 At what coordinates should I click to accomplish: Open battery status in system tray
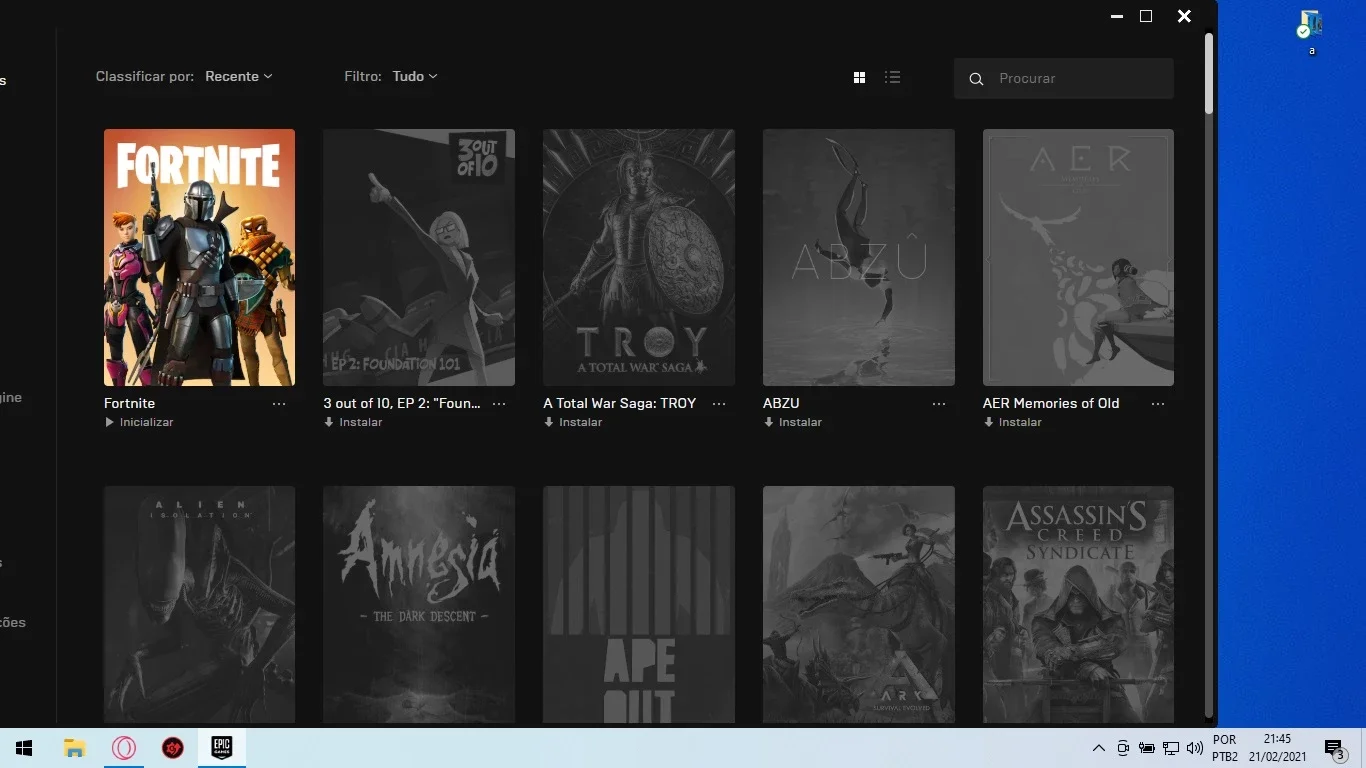point(1147,748)
